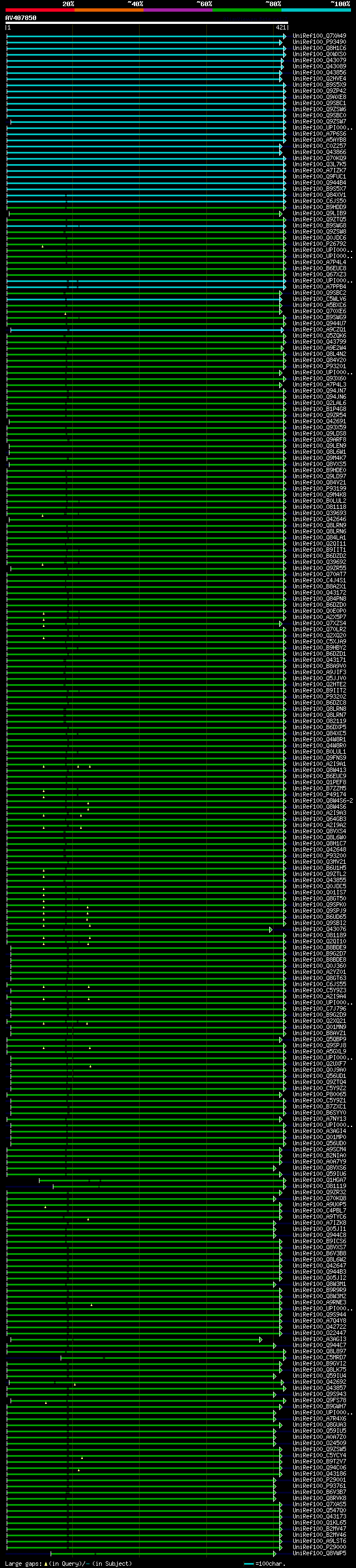
Task: Click UniRef100_Q9FS78 label
Action: click(319, 1400)
